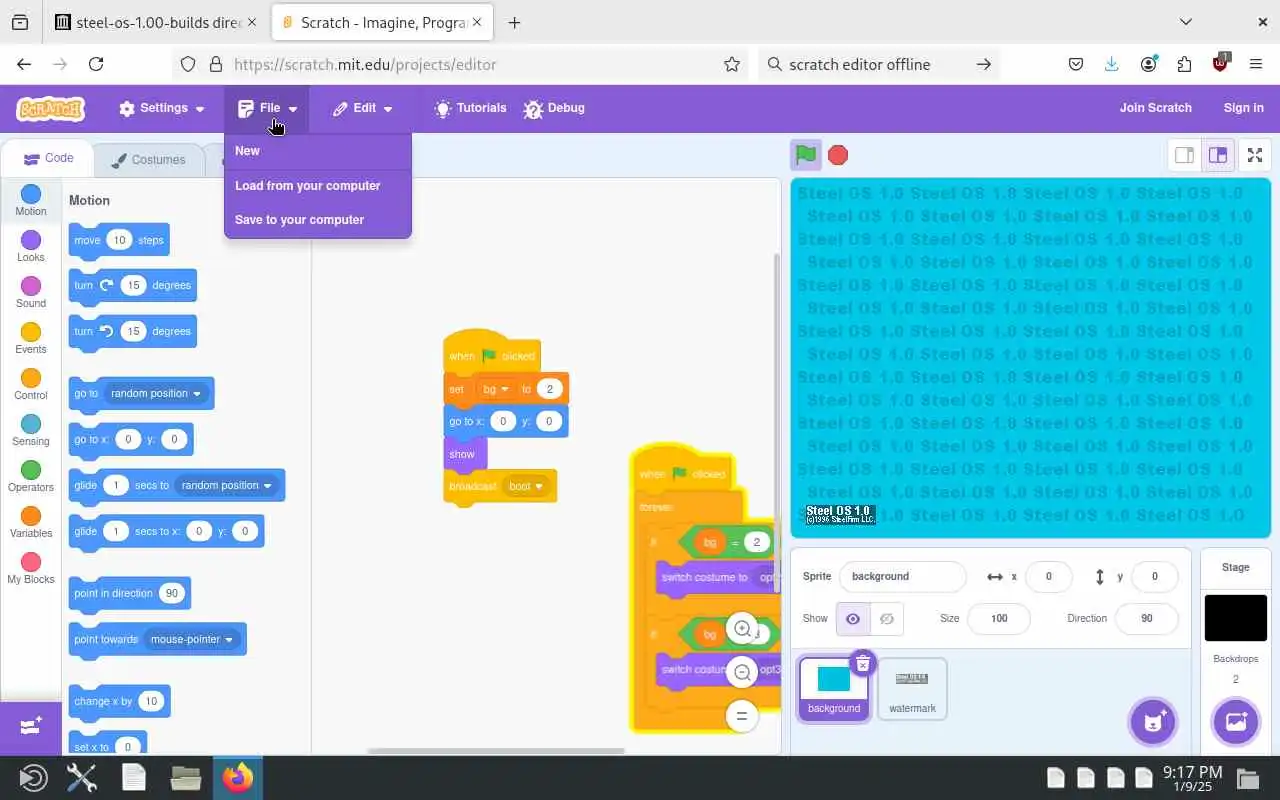Select the watermark sprite thumbnail

tap(912, 688)
